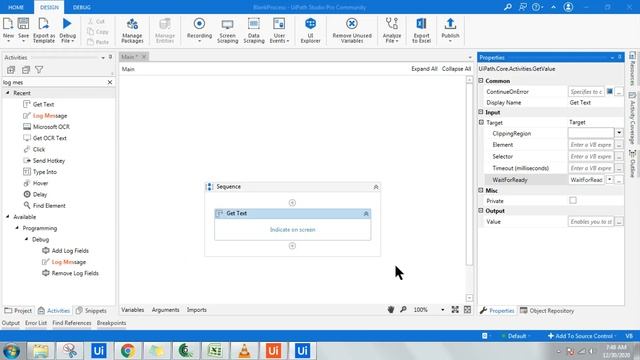
Task: Collapse the Get Text activity
Action: pos(366,213)
